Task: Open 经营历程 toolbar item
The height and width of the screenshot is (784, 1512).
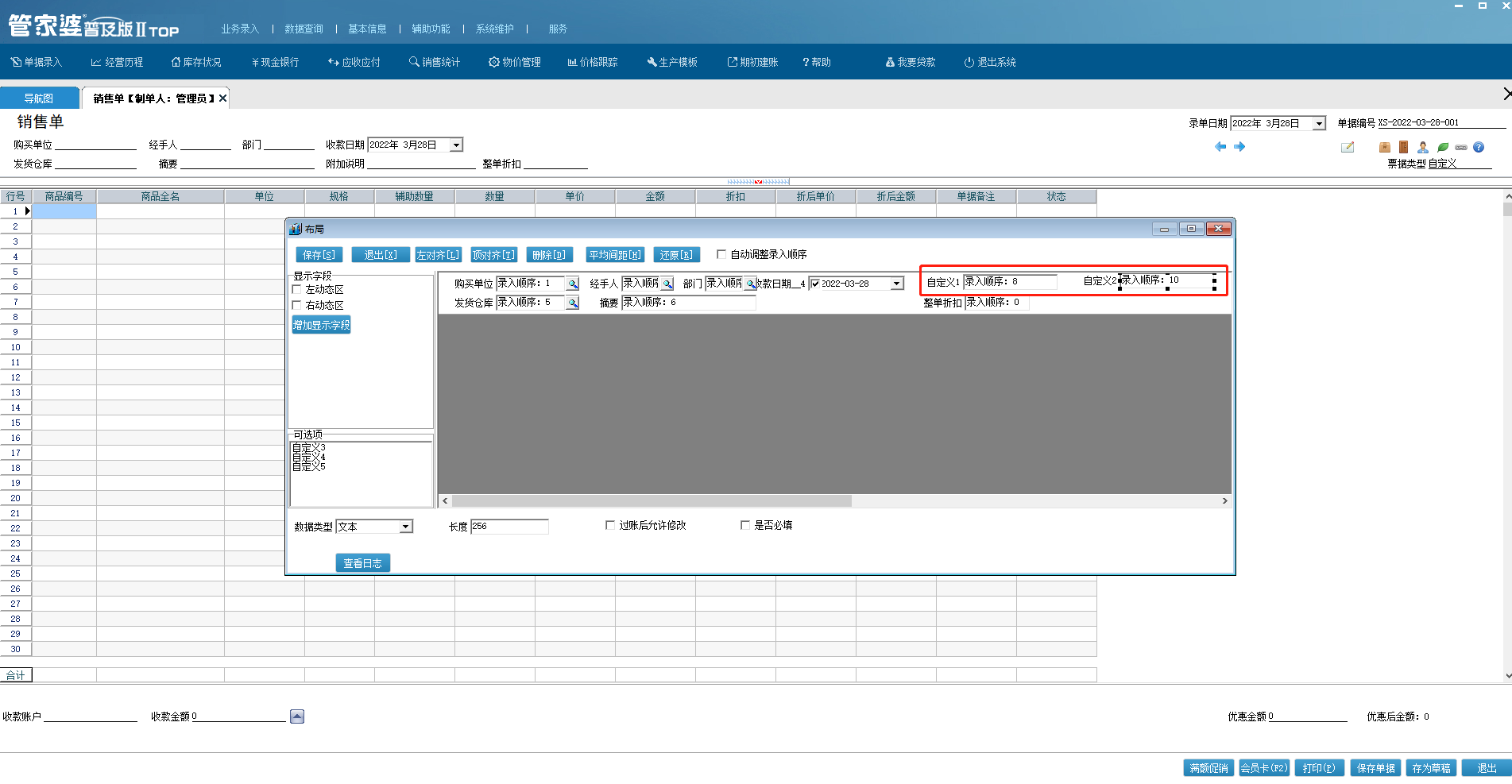Action: click(118, 62)
